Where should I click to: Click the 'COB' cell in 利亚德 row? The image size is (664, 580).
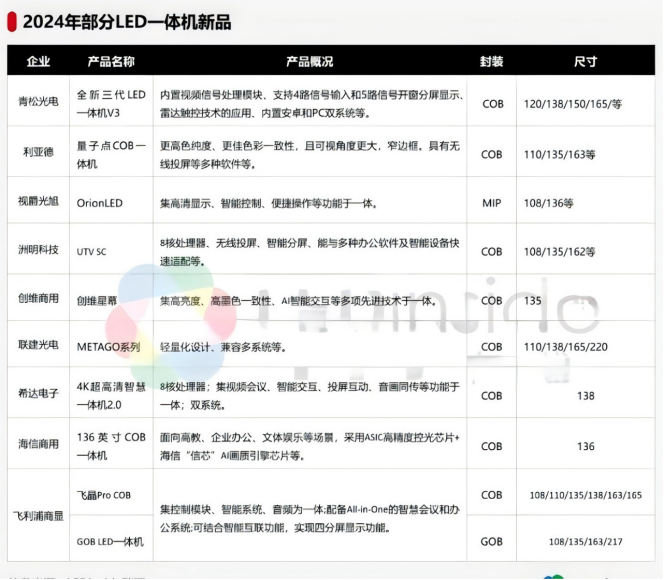point(491,155)
